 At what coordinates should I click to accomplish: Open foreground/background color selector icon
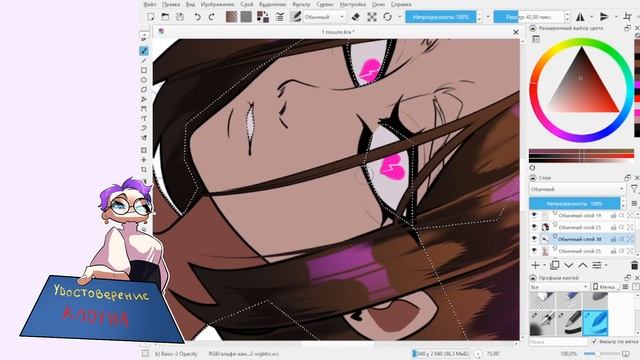(262, 17)
